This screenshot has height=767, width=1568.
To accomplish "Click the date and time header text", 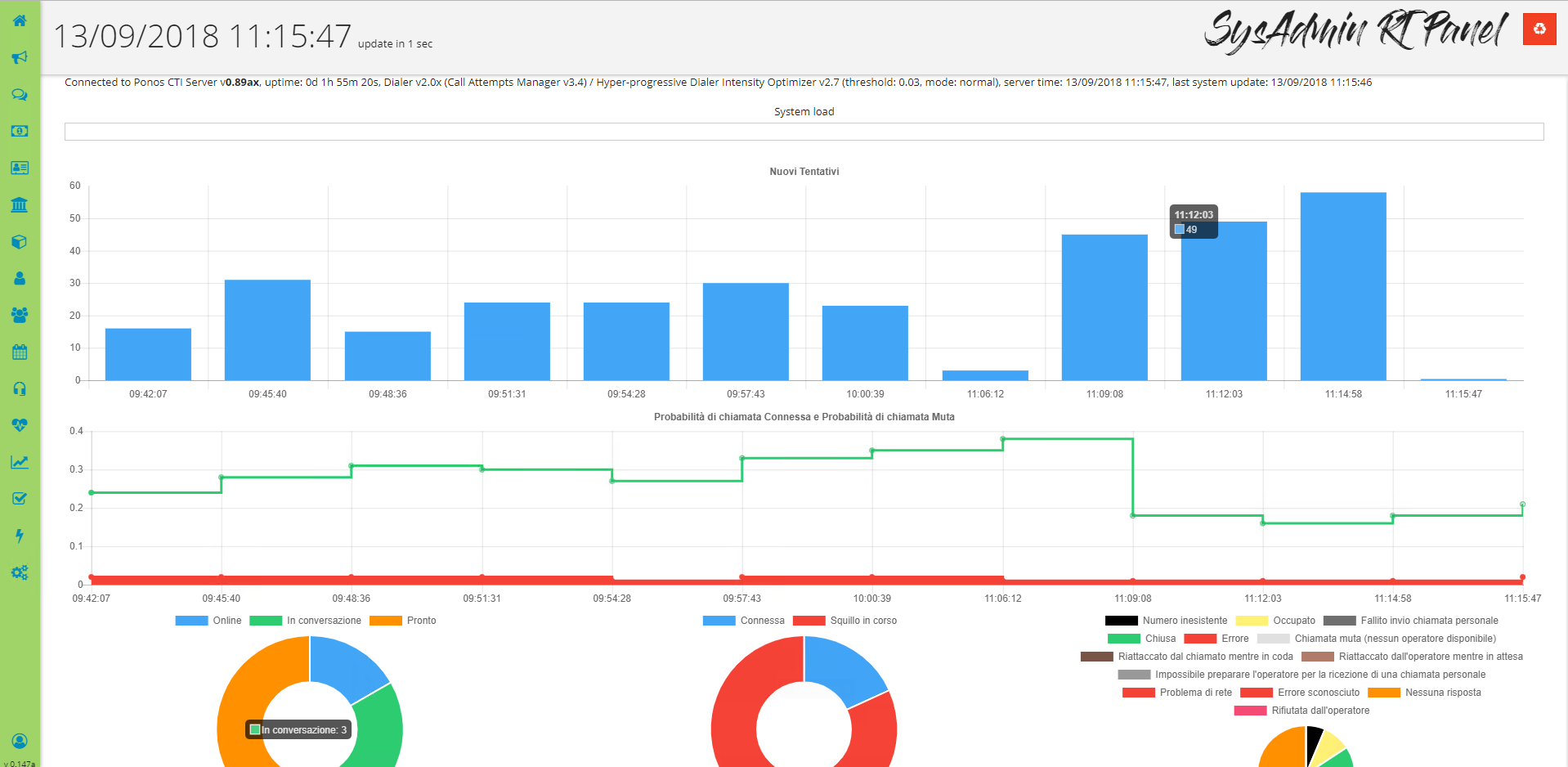I will [203, 36].
